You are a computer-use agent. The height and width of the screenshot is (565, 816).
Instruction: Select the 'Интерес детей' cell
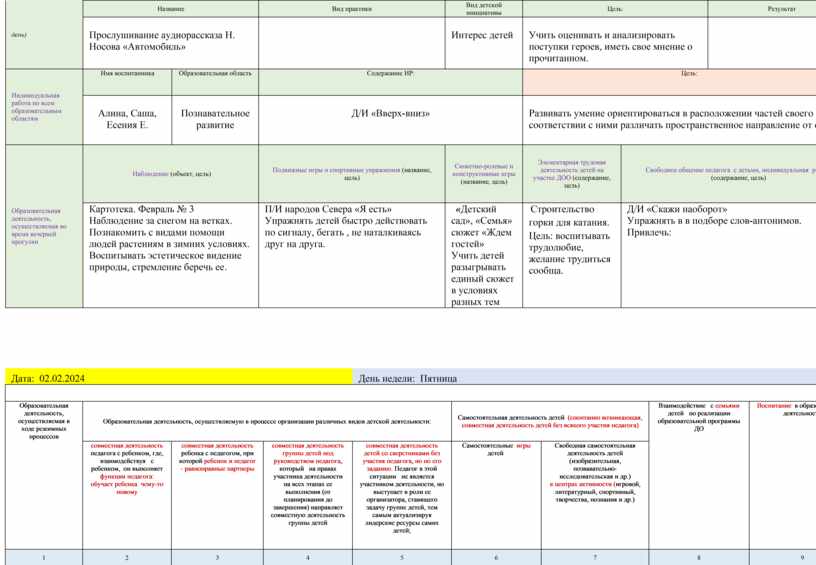483,43
